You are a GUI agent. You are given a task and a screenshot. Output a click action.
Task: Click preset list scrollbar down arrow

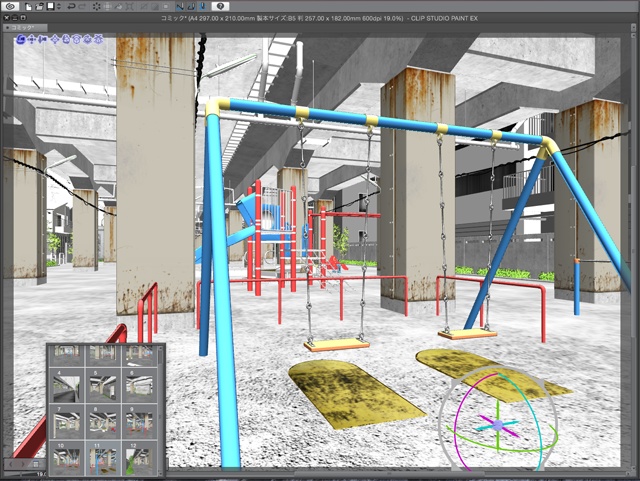click(160, 474)
